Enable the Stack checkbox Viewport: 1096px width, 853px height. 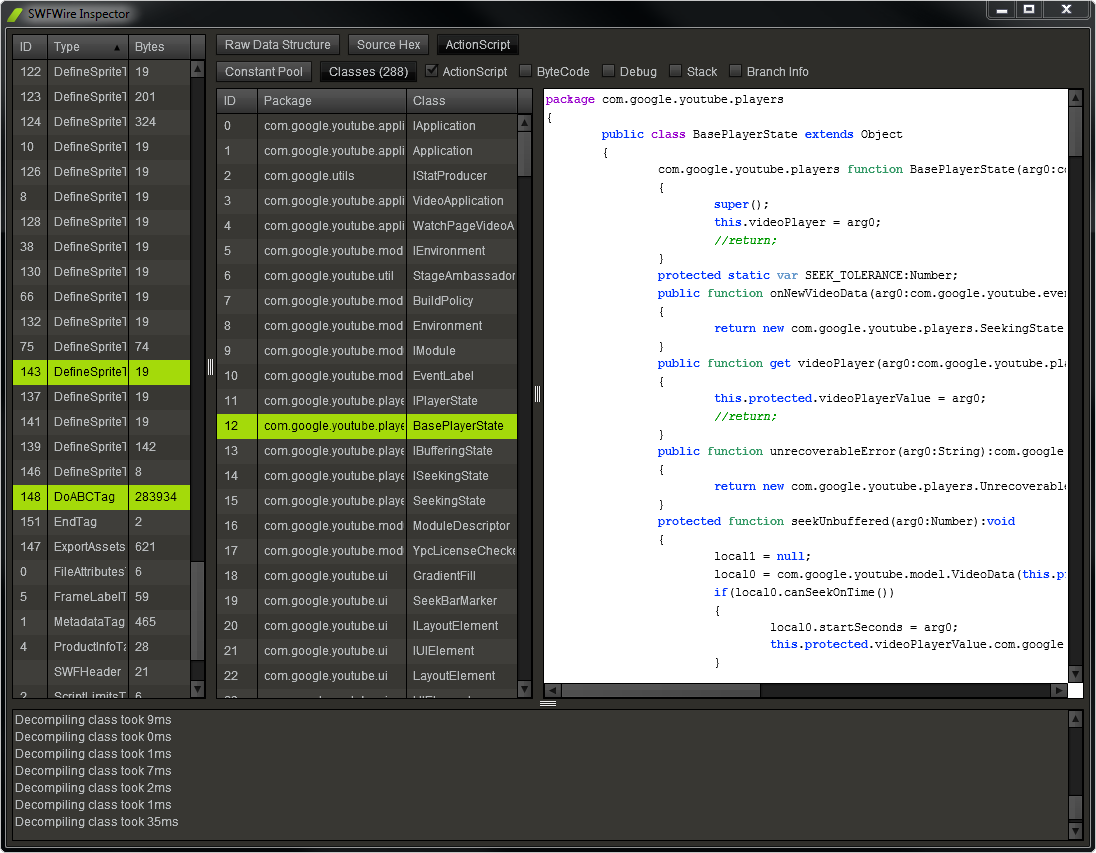pos(676,71)
